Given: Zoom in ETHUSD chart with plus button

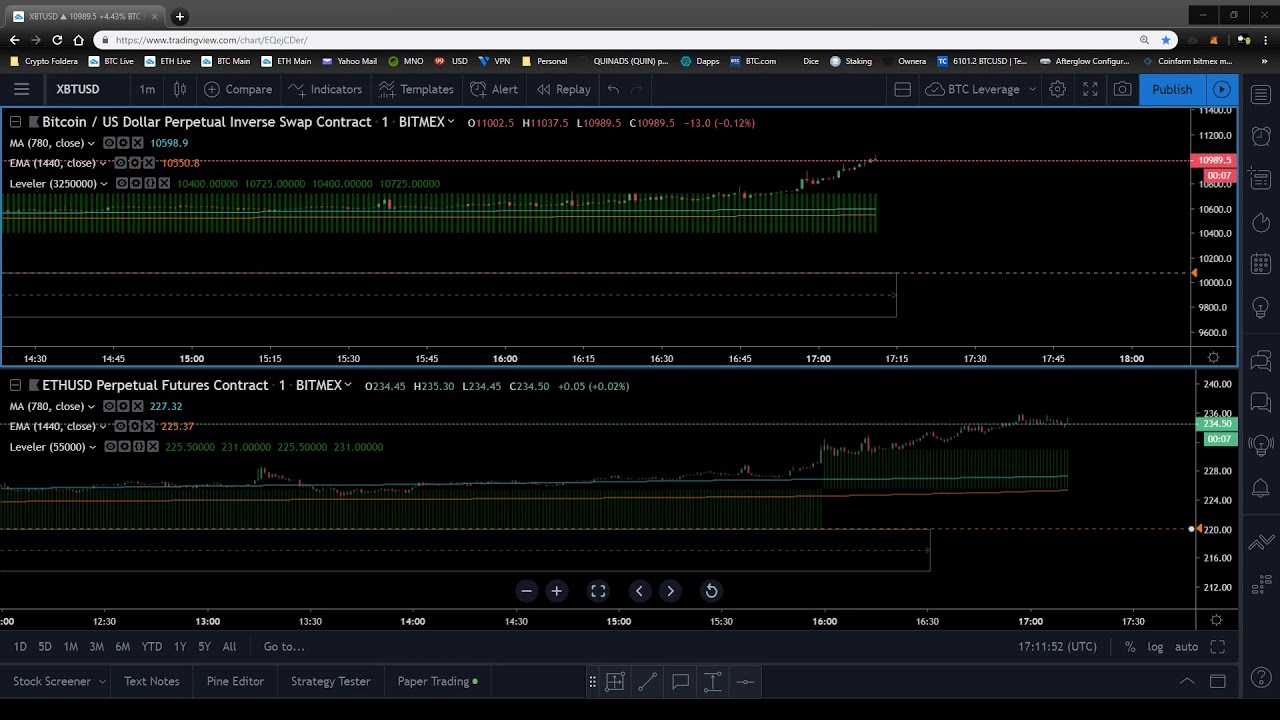Looking at the screenshot, I should (557, 591).
